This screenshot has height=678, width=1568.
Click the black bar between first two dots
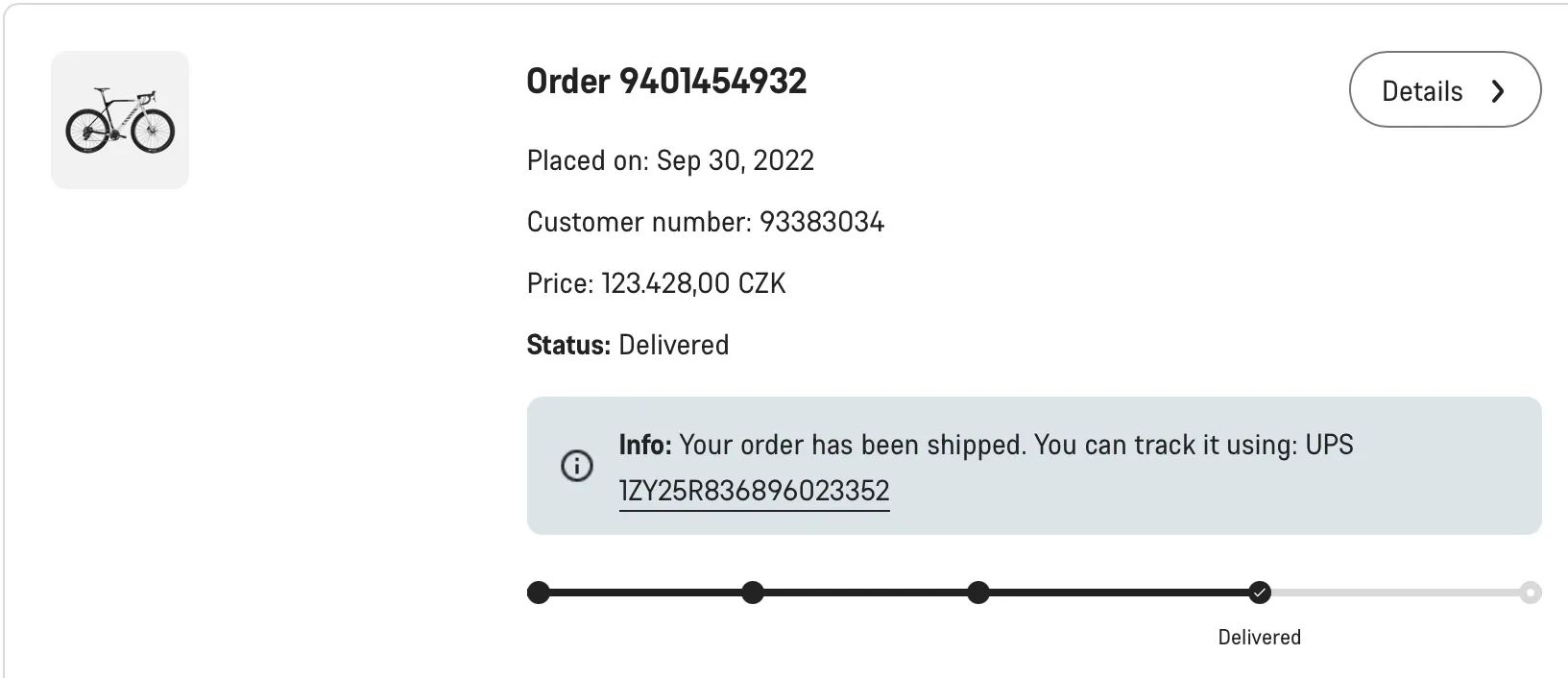(645, 593)
